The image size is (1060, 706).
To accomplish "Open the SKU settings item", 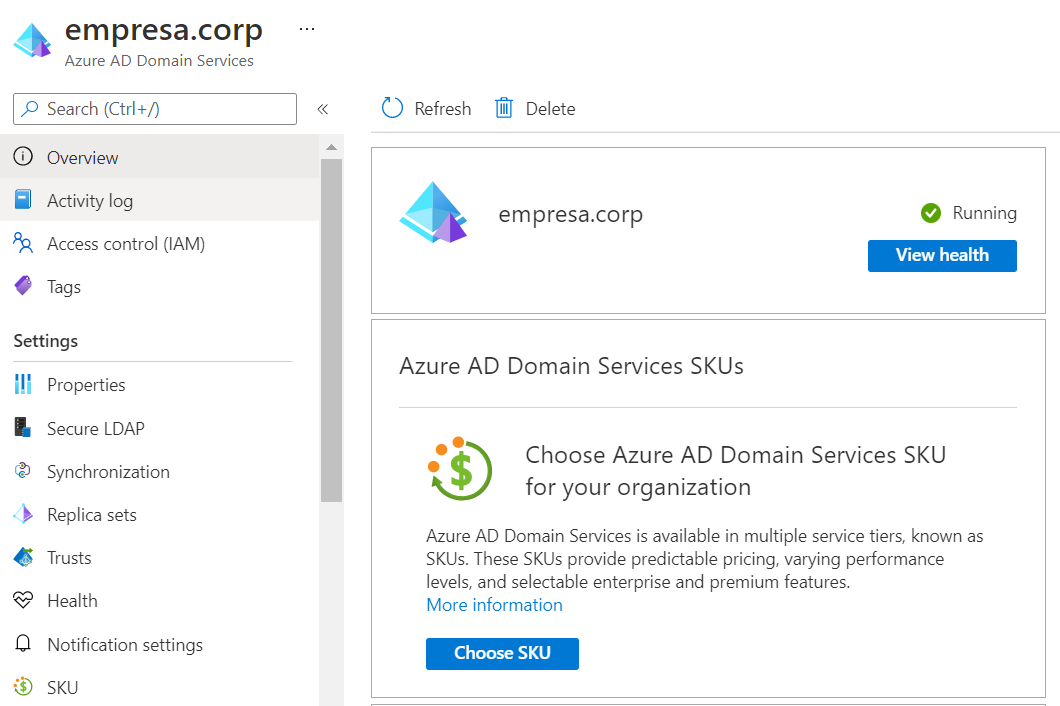I will 160,687.
